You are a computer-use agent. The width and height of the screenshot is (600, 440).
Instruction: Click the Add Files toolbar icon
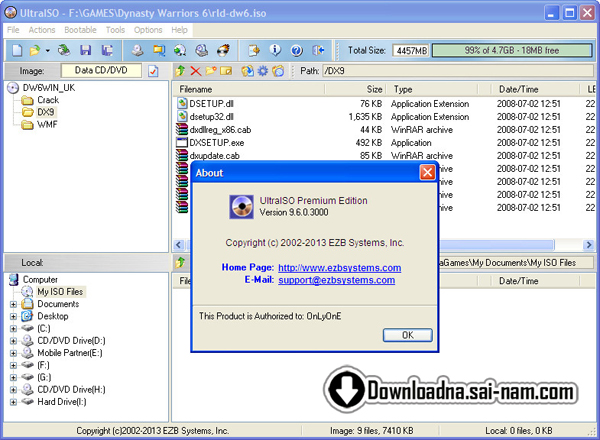(254, 50)
